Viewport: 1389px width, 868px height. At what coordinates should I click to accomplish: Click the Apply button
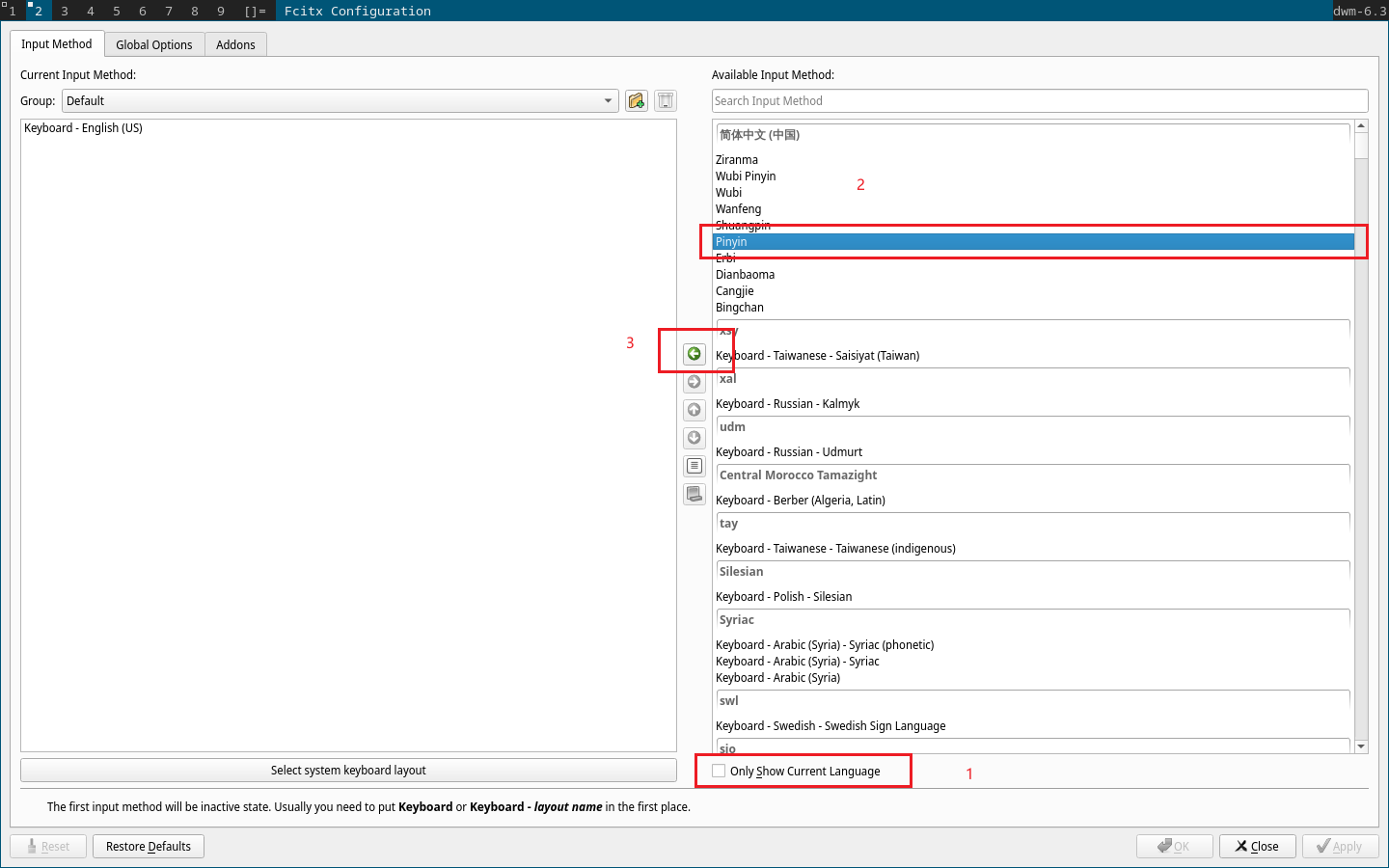tap(1340, 847)
